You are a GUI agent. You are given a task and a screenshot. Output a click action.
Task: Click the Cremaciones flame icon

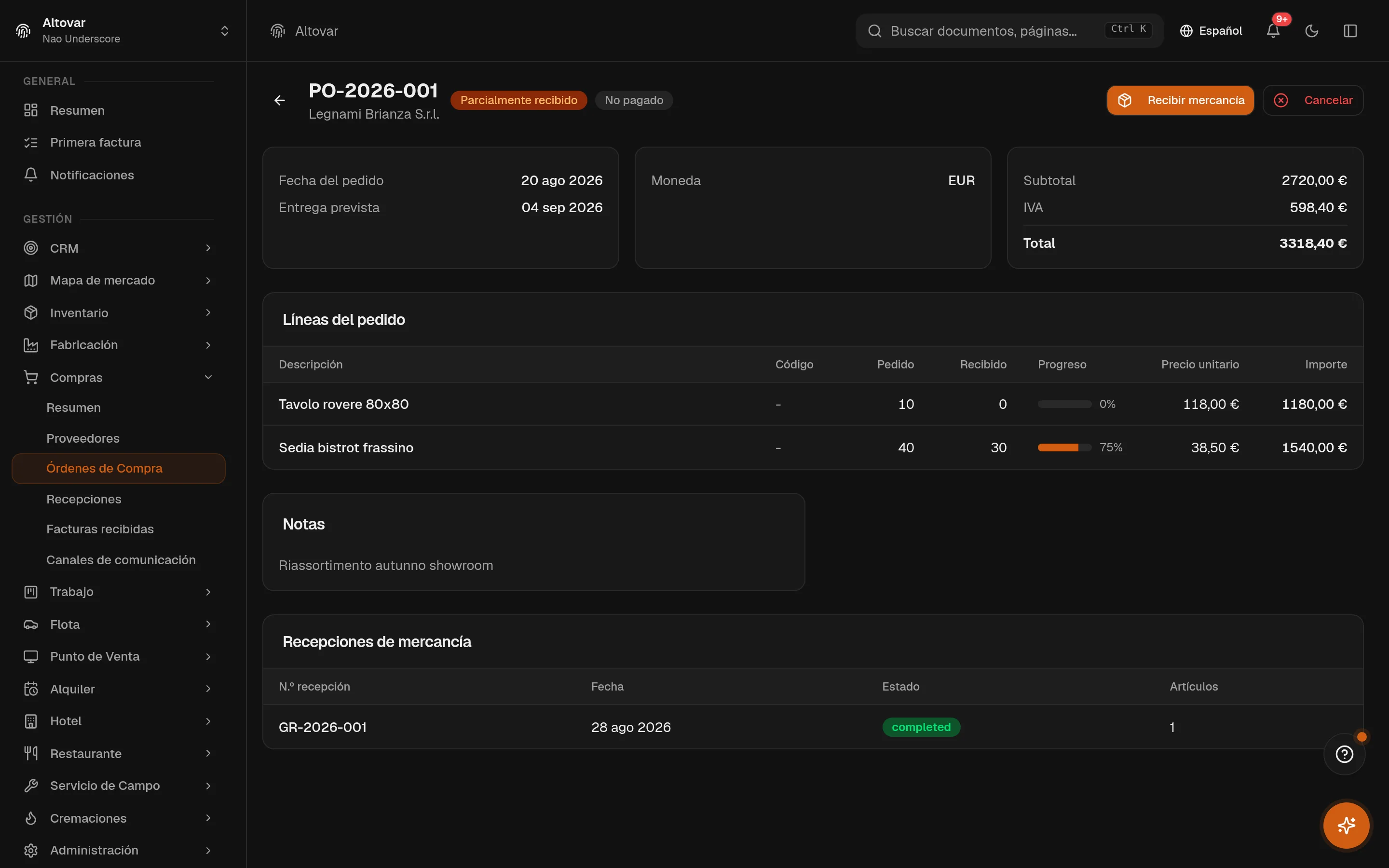tap(31, 818)
